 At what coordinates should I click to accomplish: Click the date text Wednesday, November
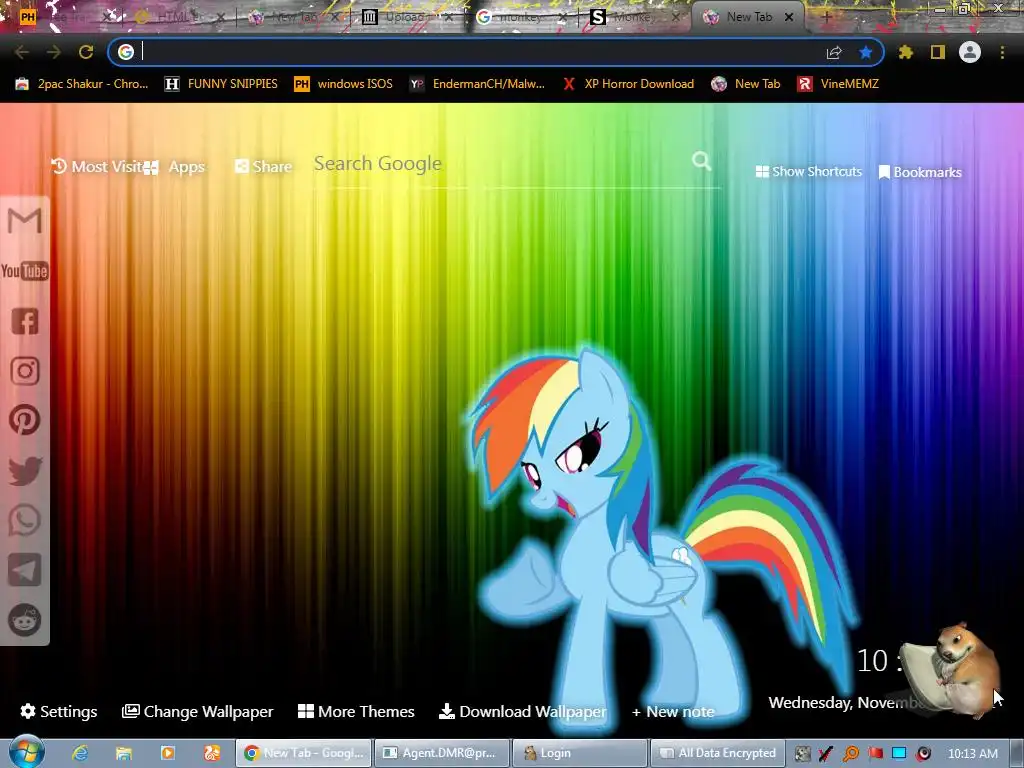click(x=846, y=703)
